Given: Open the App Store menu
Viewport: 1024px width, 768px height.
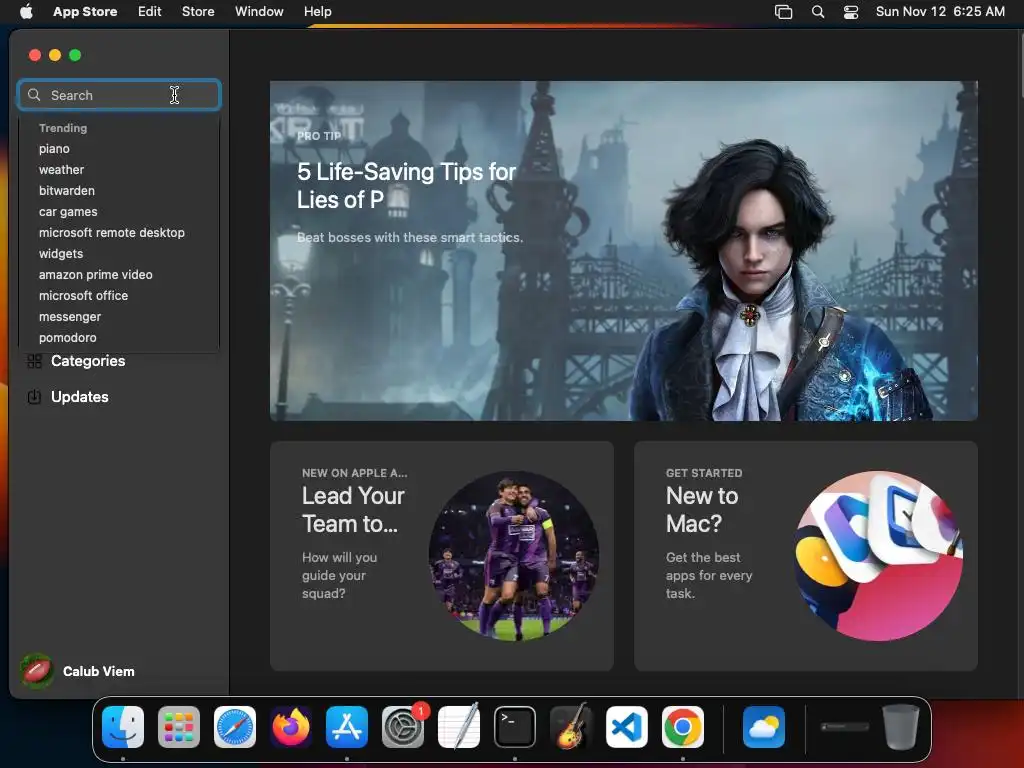Looking at the screenshot, I should coord(85,12).
